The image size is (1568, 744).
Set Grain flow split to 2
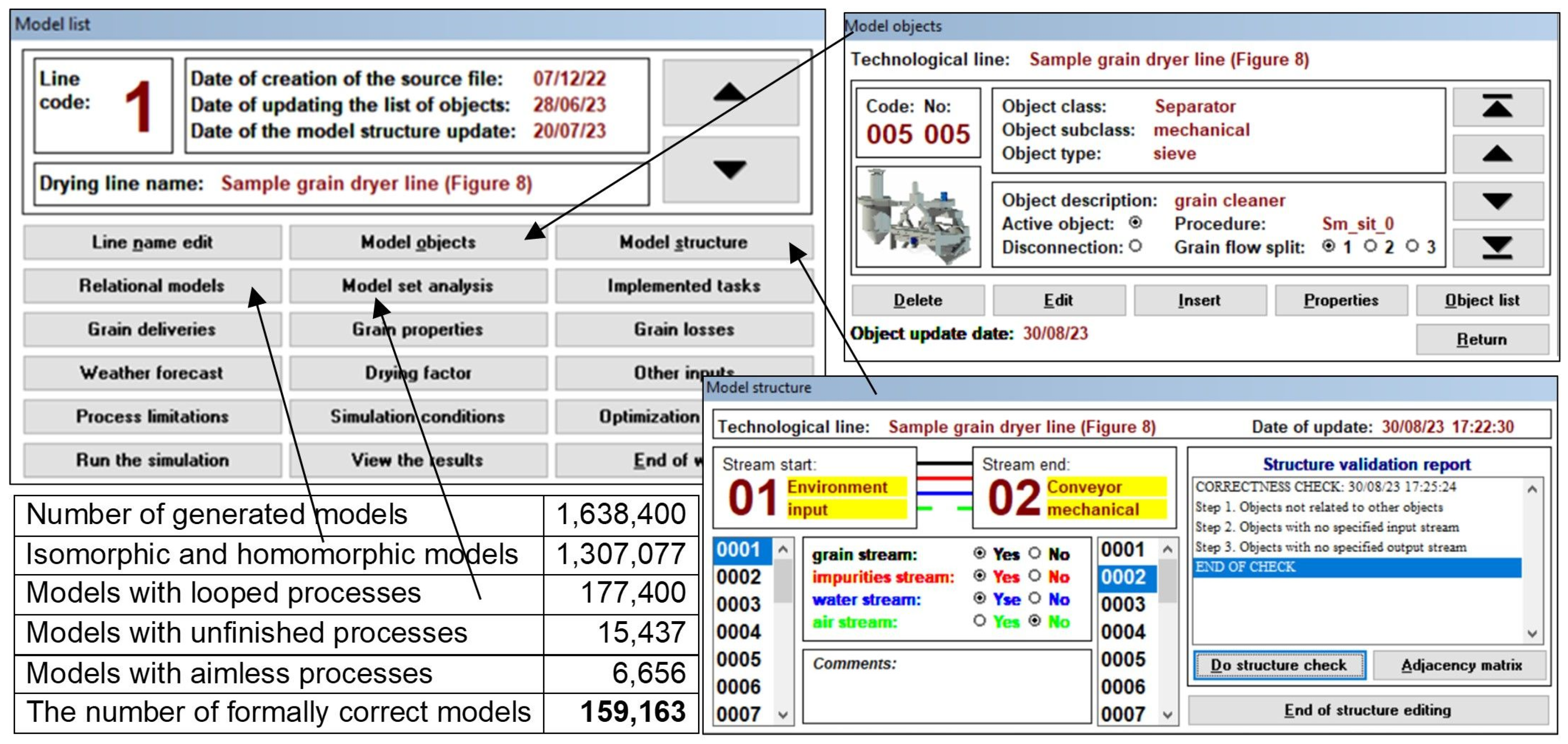[1370, 246]
